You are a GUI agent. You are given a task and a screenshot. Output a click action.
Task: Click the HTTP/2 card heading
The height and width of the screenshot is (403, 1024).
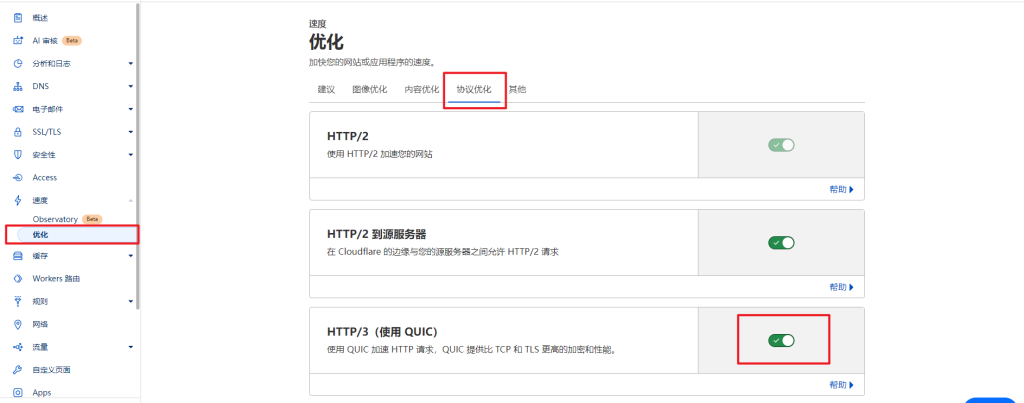345,136
